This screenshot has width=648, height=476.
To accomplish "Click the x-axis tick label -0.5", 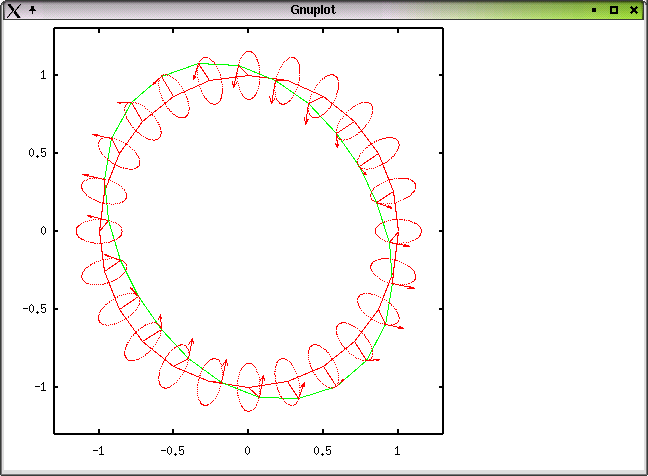I will [x=173, y=451].
